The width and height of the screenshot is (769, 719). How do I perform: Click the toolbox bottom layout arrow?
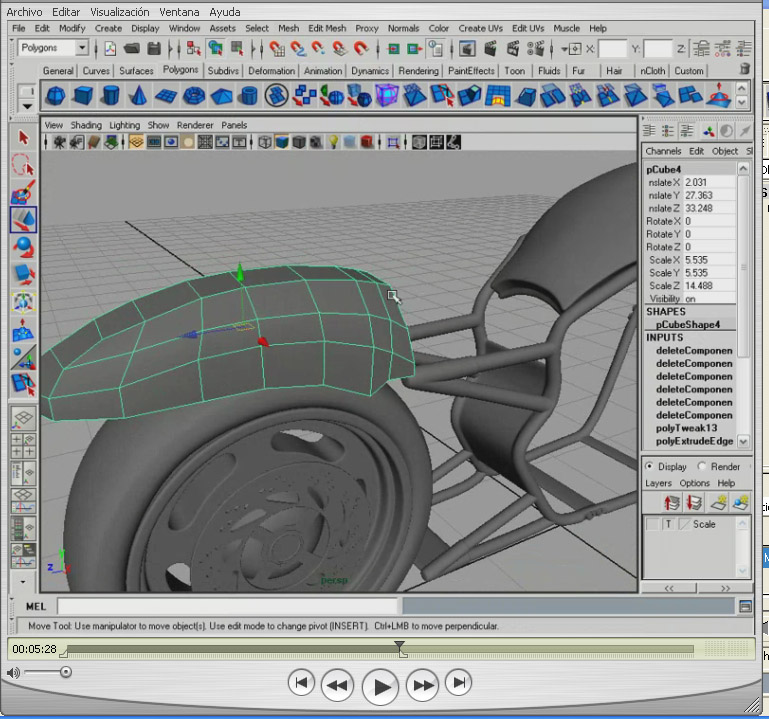[23, 582]
